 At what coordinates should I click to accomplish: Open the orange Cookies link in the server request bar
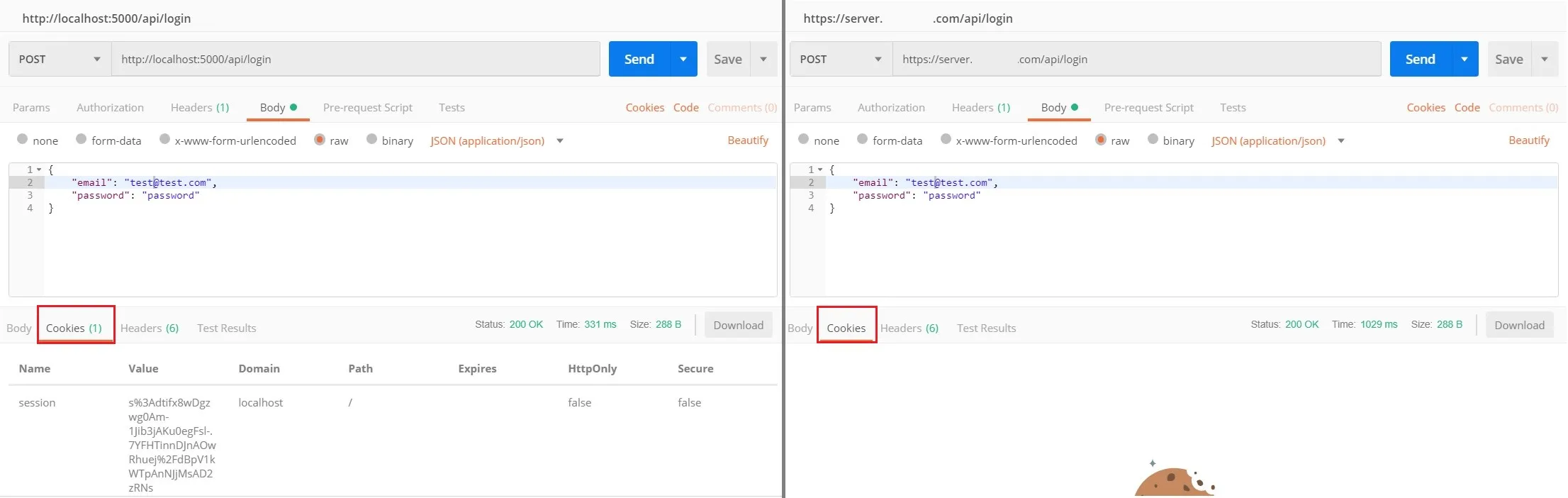point(1426,107)
